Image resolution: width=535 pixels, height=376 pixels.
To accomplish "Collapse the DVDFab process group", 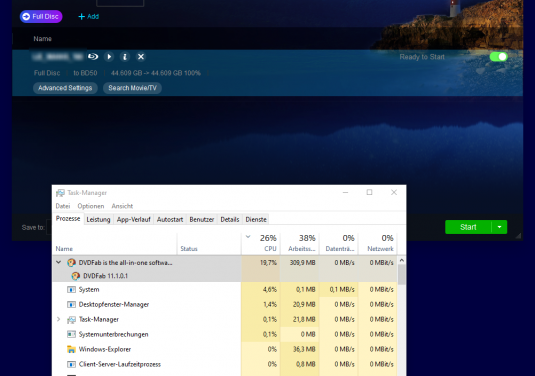I will tap(58, 262).
